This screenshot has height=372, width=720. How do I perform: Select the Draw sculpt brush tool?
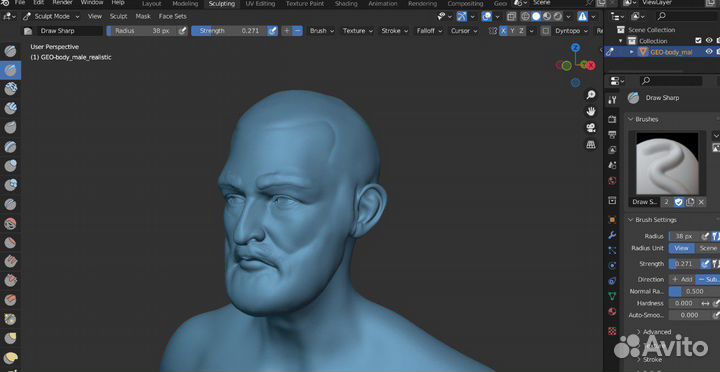[x=10, y=51]
